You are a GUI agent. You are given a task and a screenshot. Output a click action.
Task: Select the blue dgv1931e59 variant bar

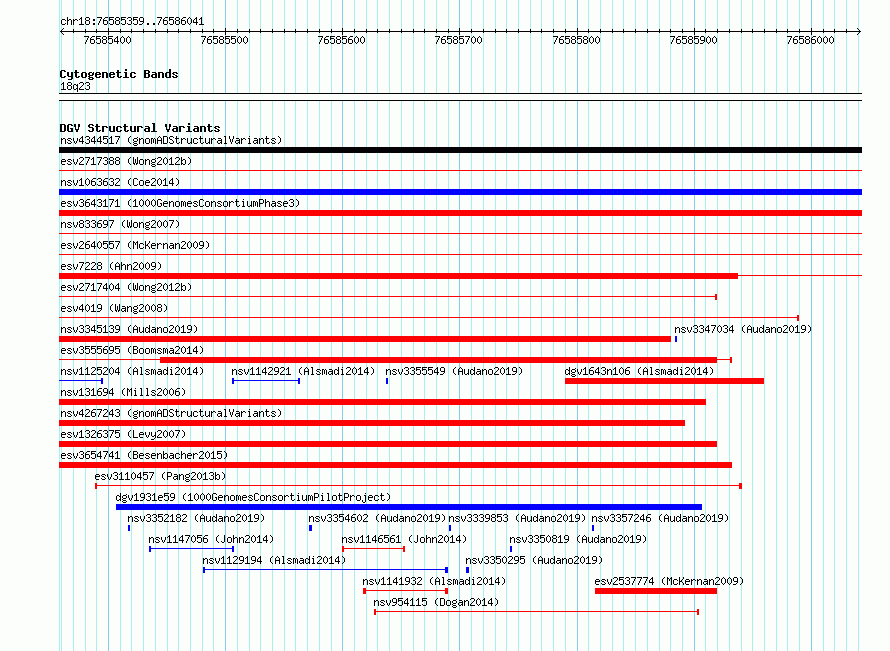[409, 507]
